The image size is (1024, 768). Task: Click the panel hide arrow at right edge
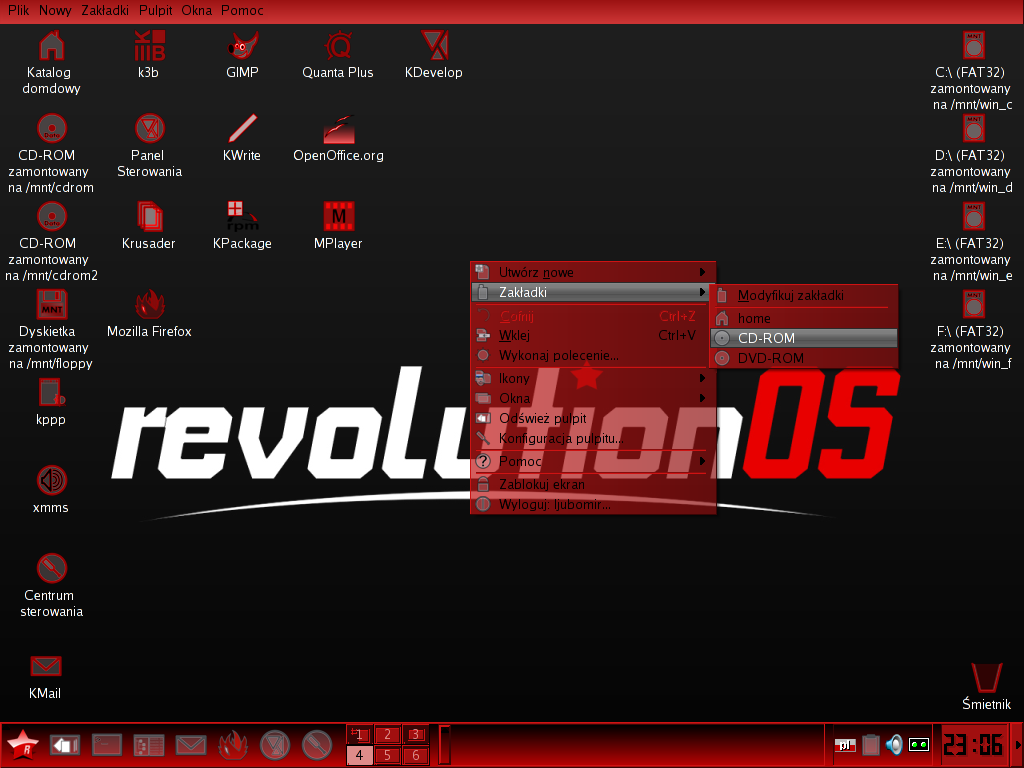1017,745
